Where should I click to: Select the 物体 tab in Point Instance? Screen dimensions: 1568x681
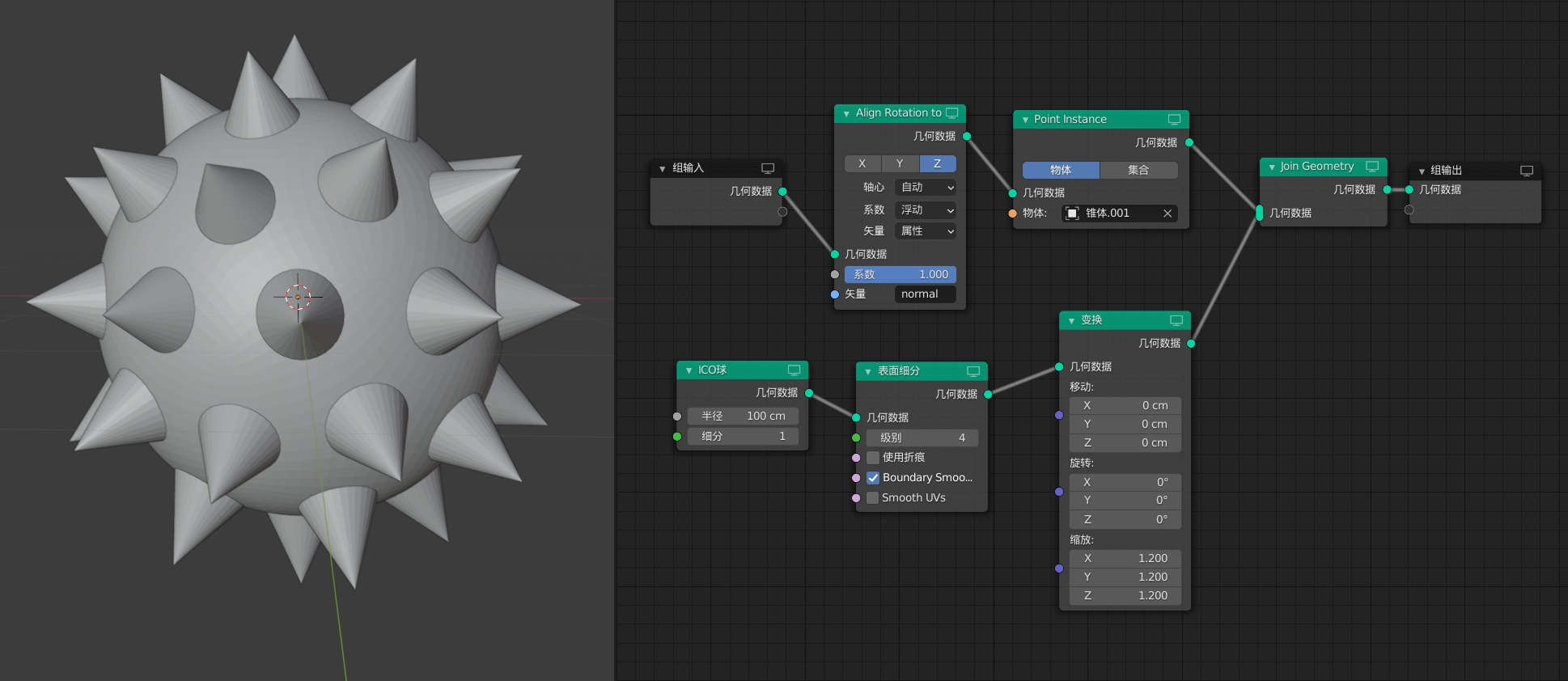[x=1061, y=171]
